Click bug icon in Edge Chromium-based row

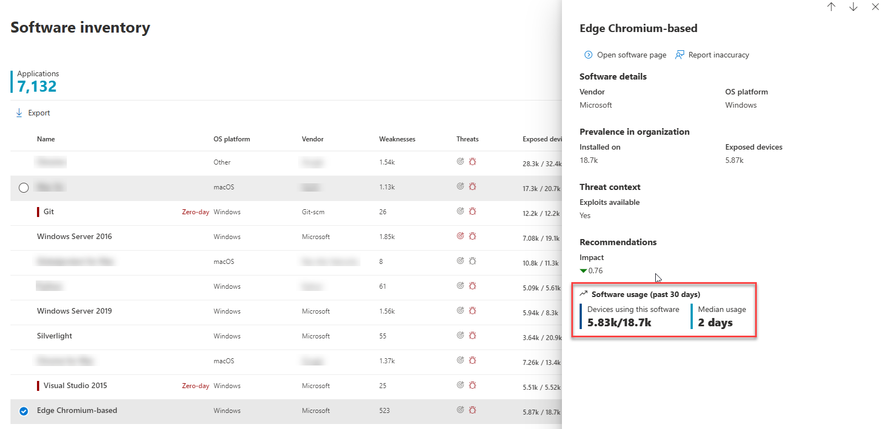pyautogui.click(x=473, y=410)
